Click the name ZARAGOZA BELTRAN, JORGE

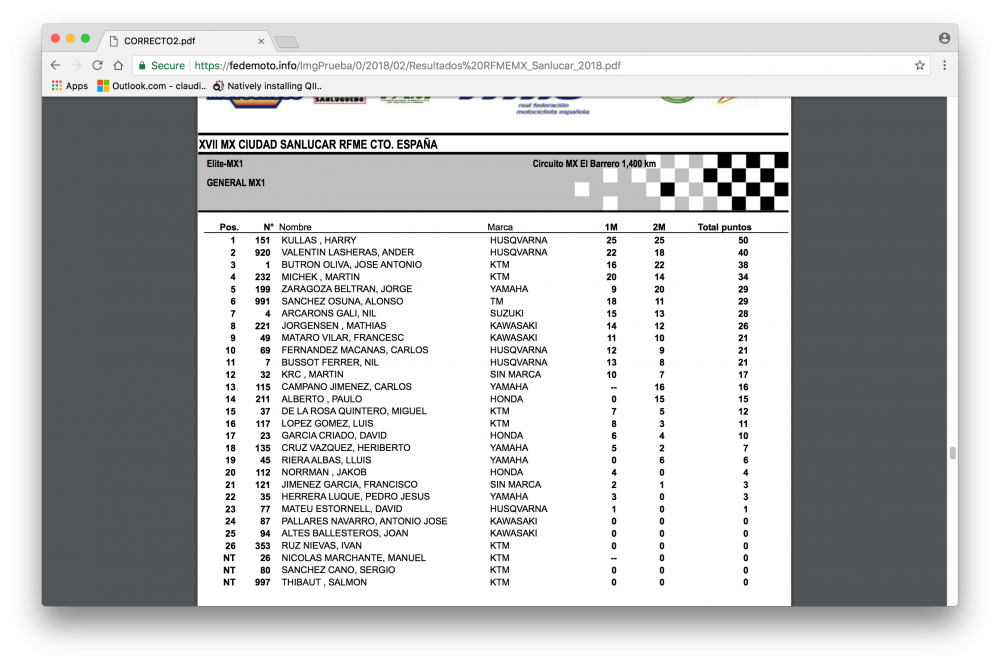pos(346,289)
